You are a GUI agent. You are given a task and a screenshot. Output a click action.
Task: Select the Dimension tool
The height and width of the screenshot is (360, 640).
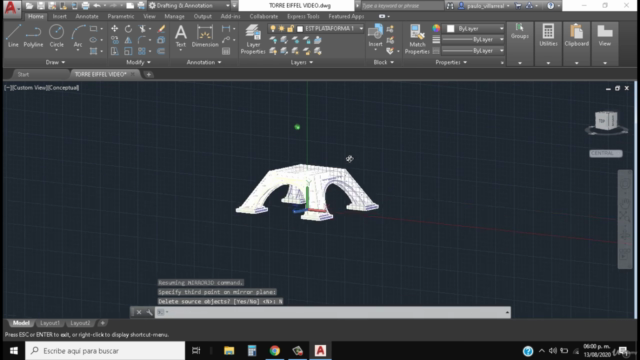tap(205, 36)
